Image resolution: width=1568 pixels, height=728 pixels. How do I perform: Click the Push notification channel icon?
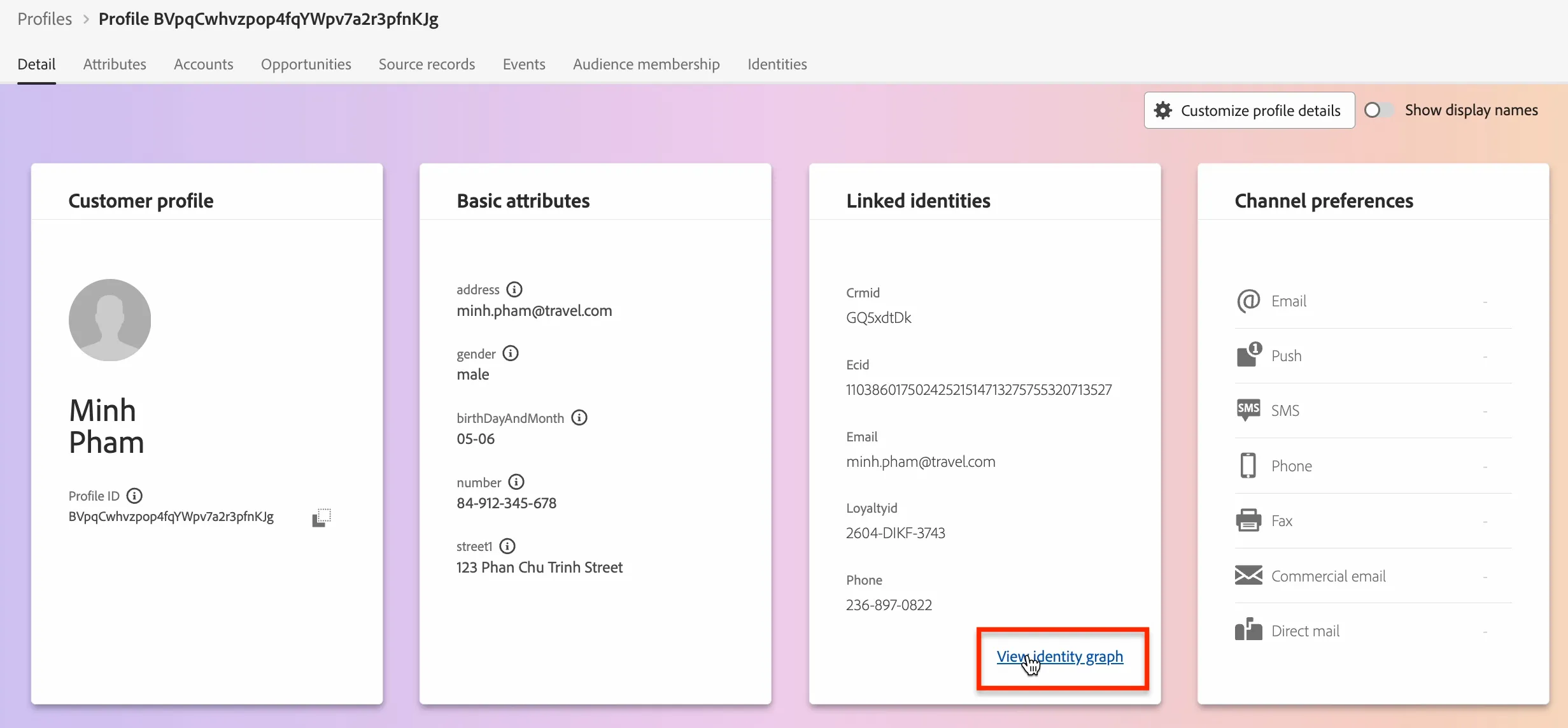point(1248,355)
